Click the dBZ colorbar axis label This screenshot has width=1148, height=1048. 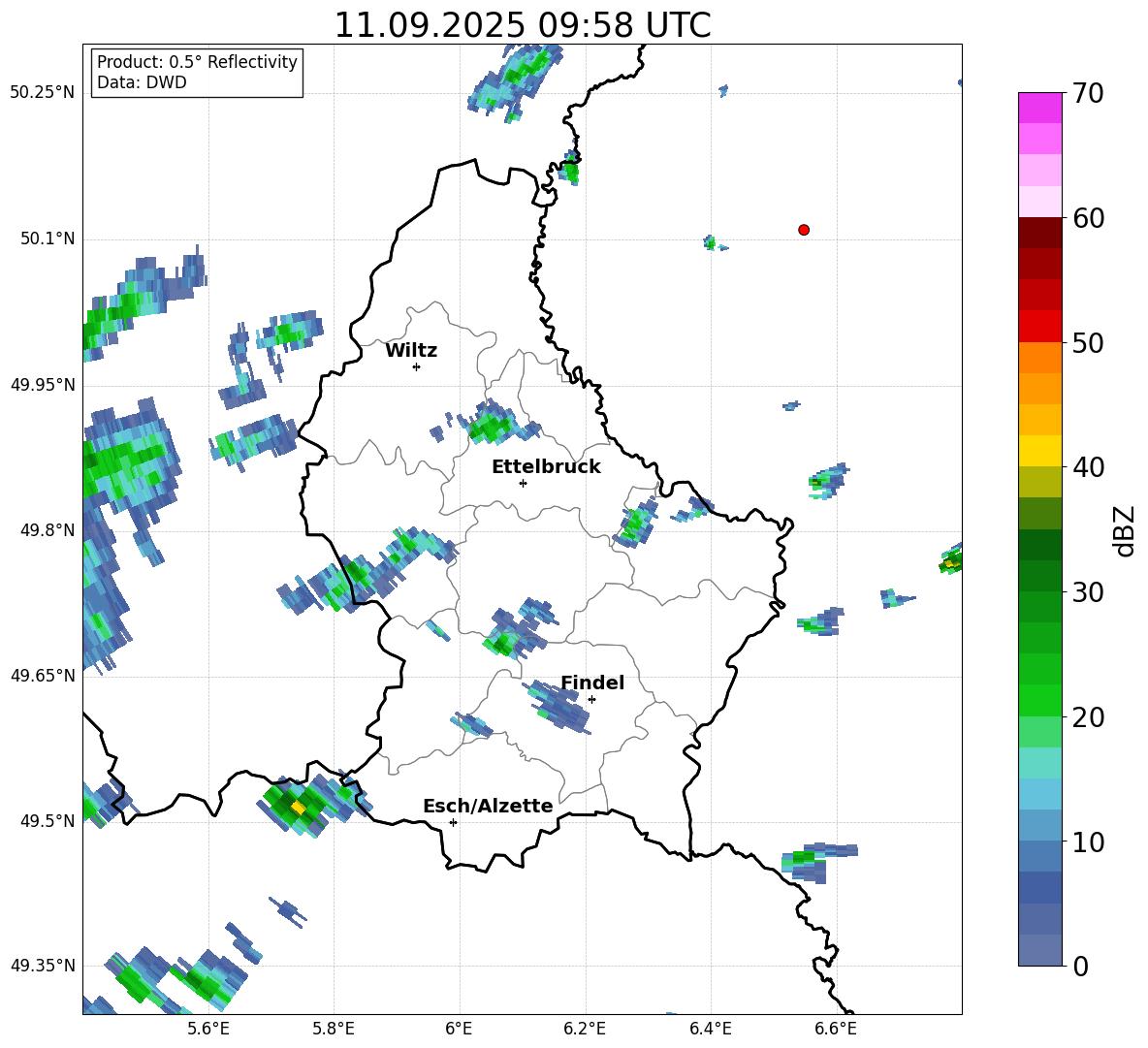(1126, 530)
